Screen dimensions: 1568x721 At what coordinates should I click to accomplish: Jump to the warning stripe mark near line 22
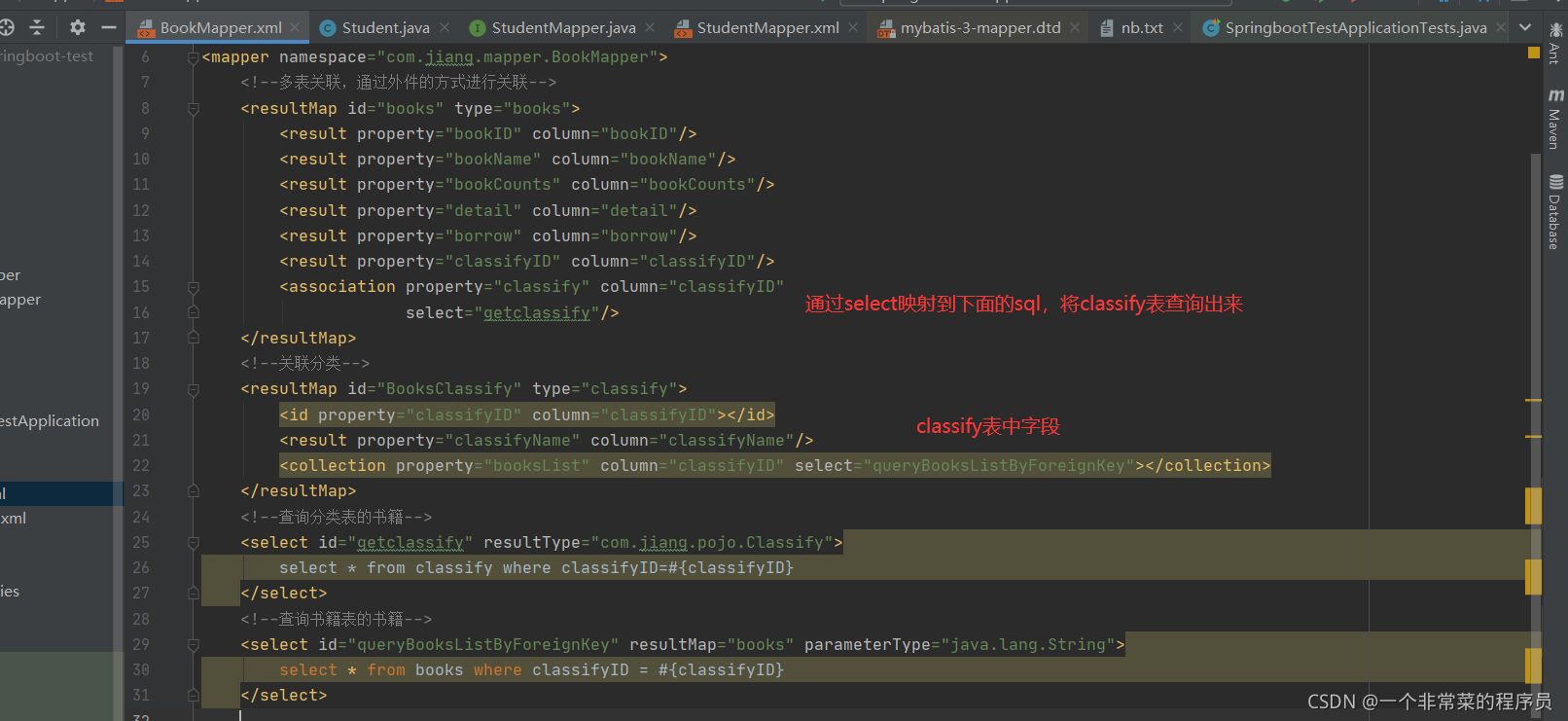click(x=1533, y=437)
